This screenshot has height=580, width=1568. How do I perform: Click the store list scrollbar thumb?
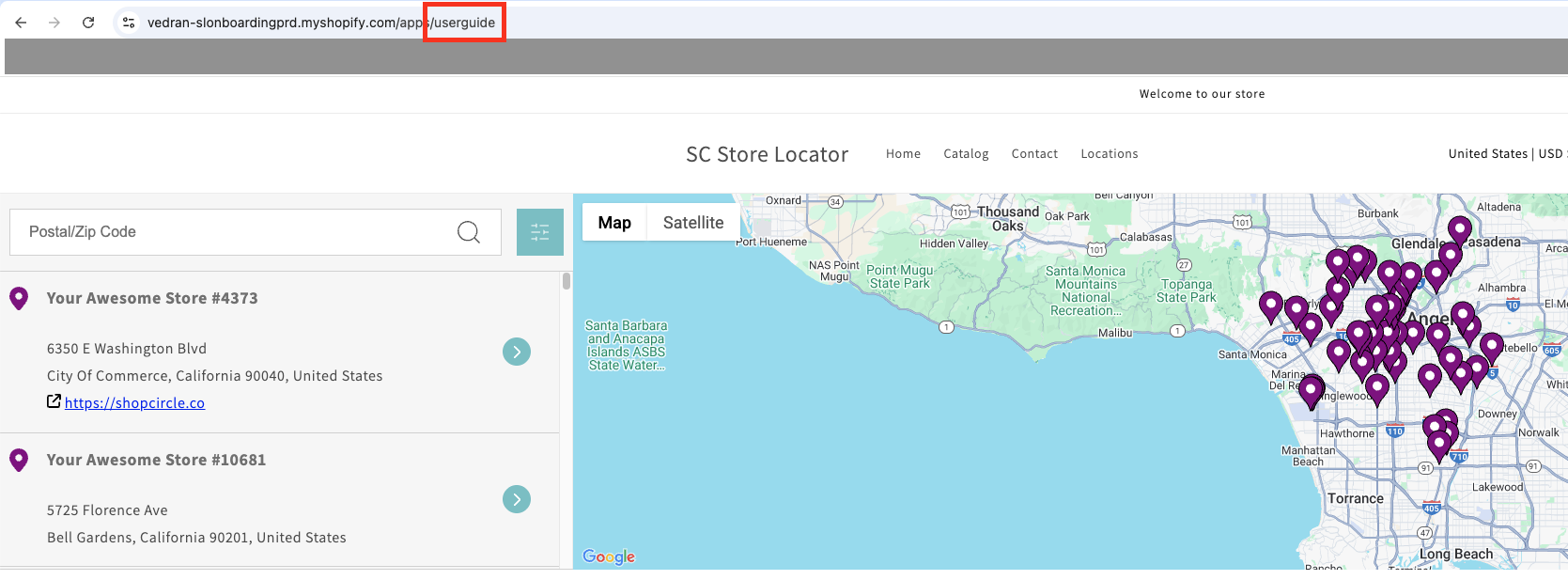click(x=567, y=281)
